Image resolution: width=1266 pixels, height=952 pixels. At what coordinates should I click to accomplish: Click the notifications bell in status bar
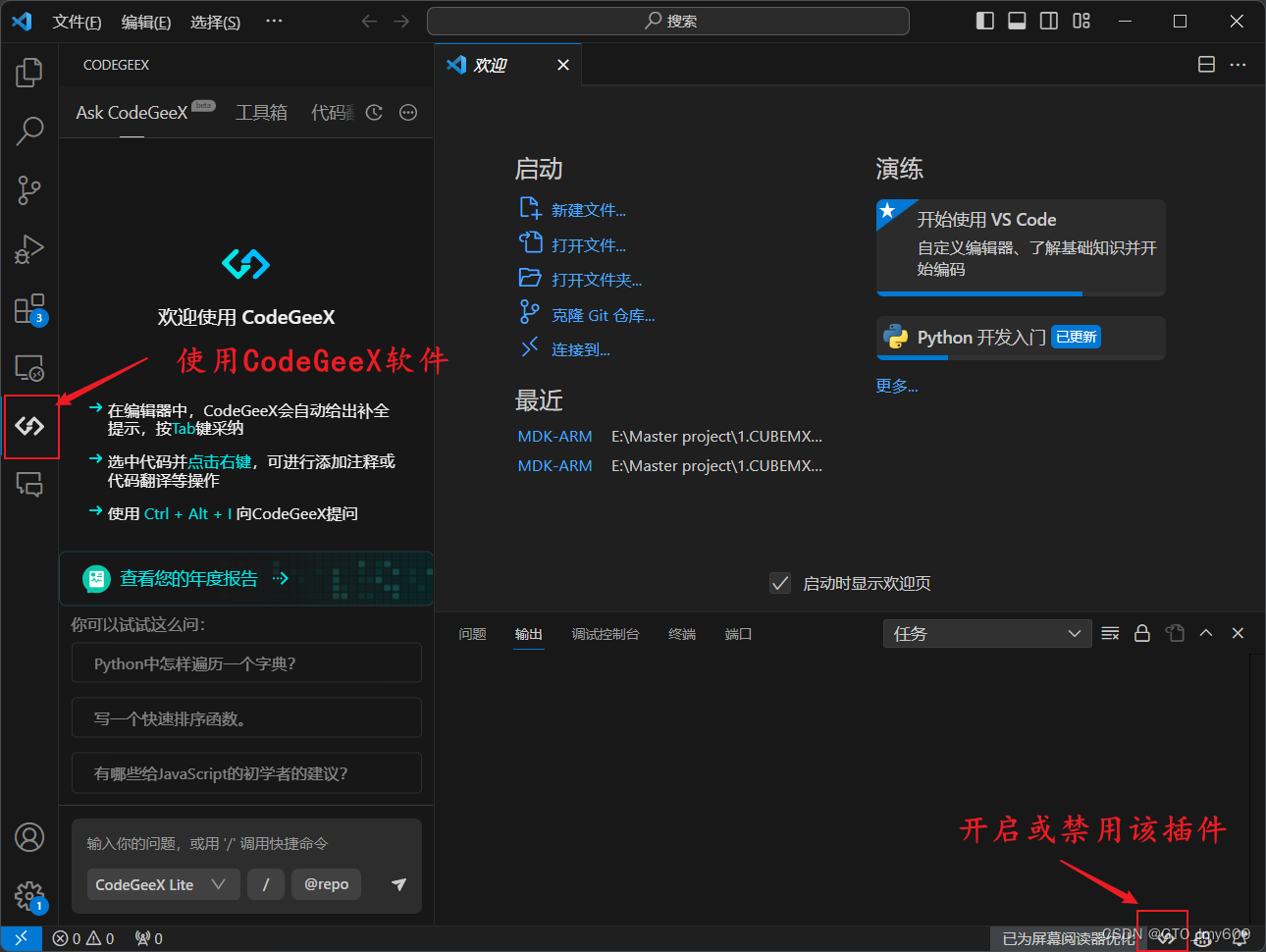1240,938
